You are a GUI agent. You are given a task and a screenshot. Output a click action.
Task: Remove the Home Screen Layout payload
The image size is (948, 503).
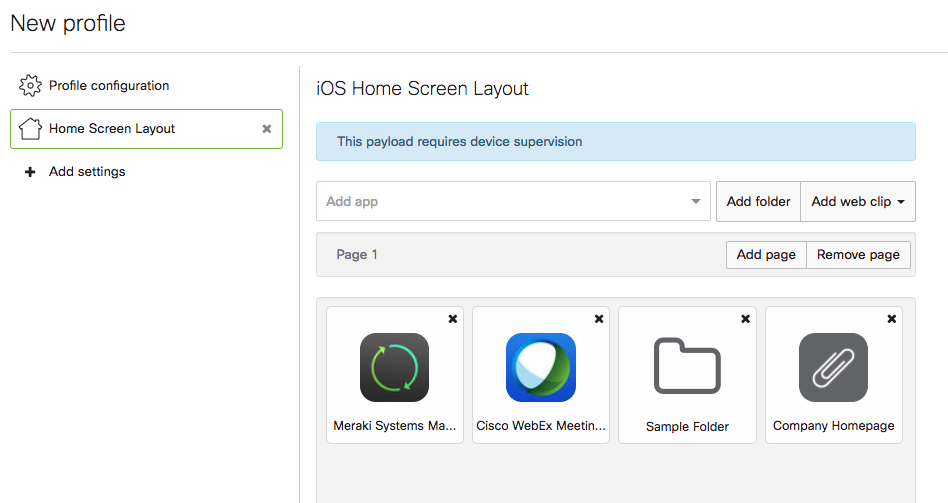click(267, 129)
